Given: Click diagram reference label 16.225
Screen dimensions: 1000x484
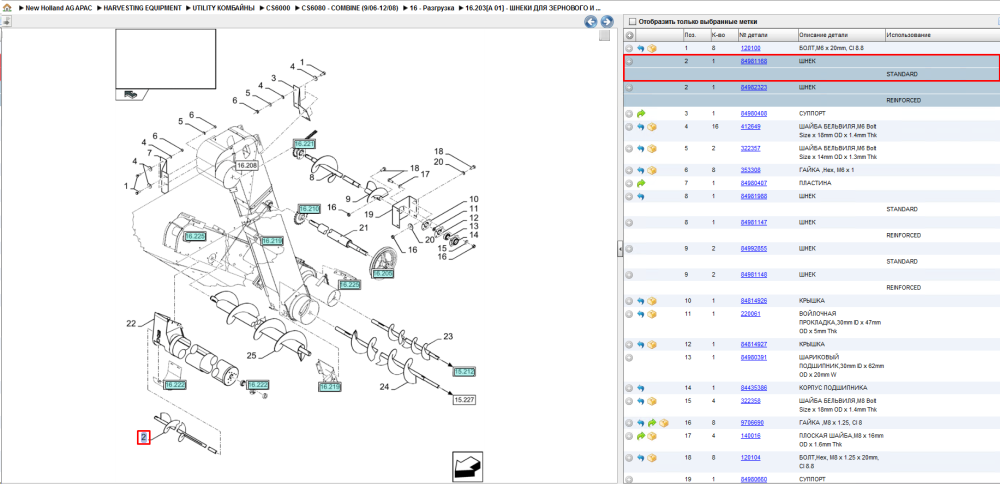Looking at the screenshot, I should (195, 237).
